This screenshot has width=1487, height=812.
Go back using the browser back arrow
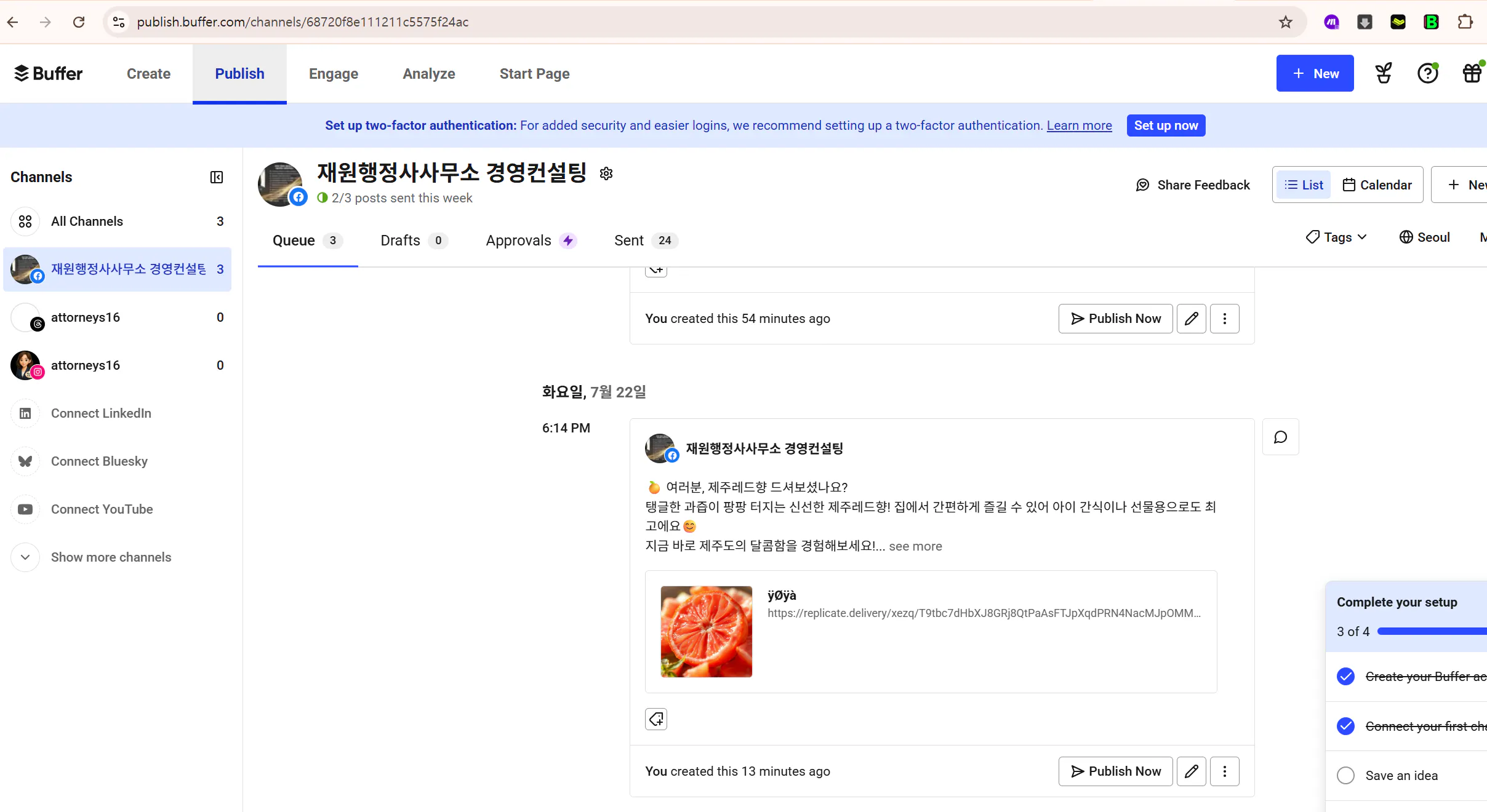click(13, 22)
